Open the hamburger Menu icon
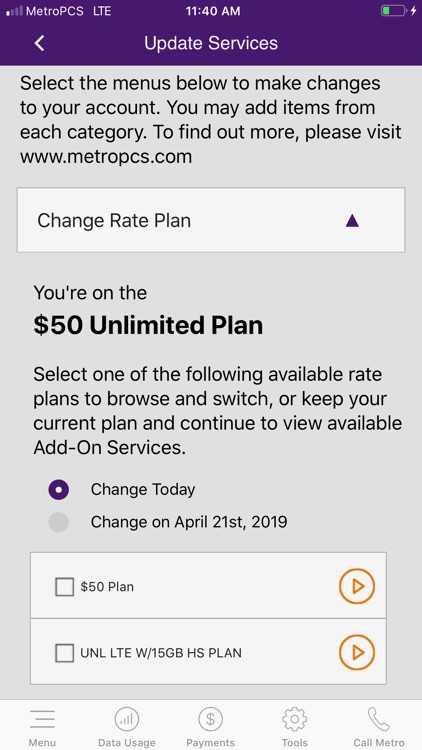Screen dimensions: 422x750 pyautogui.click(x=42, y=719)
